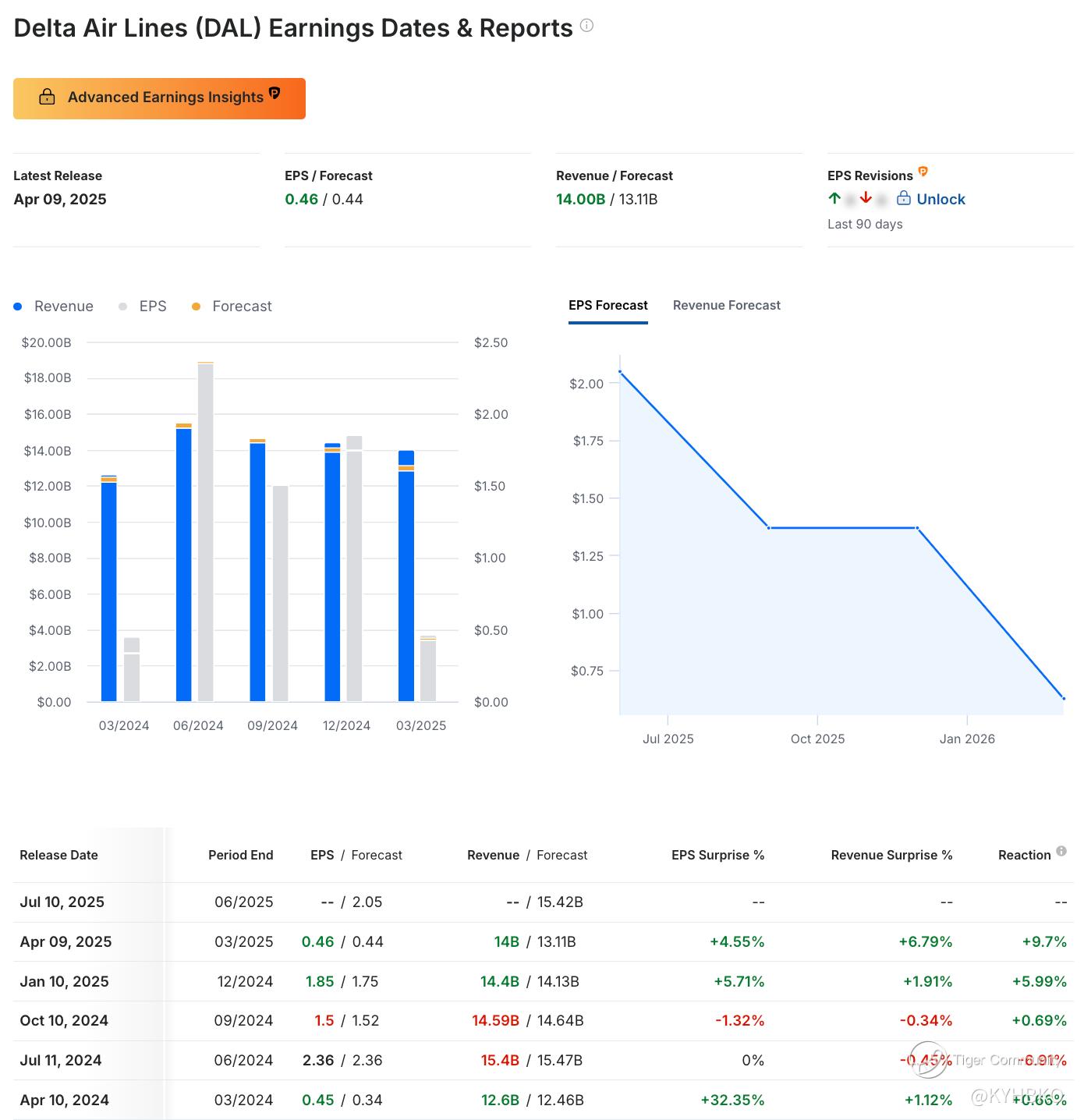Click the EPS Surprise % column header
Viewport: 1084px width, 1120px height.
(717, 855)
